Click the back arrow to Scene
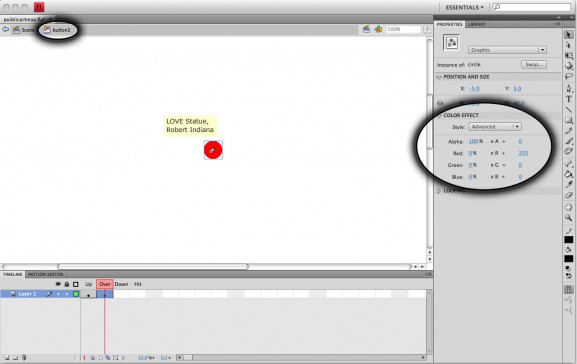577x364 pixels. 5,29
